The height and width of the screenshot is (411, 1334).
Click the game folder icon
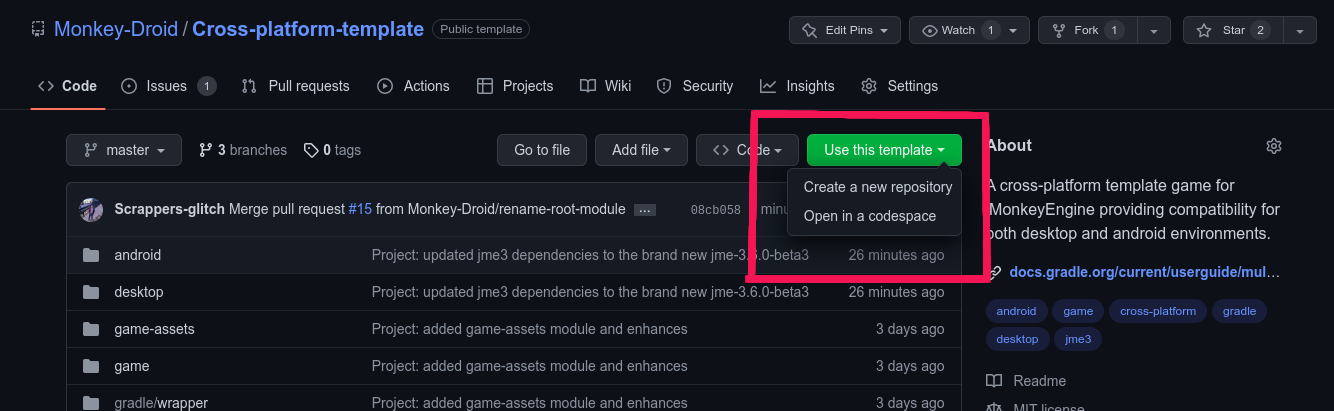(91, 366)
